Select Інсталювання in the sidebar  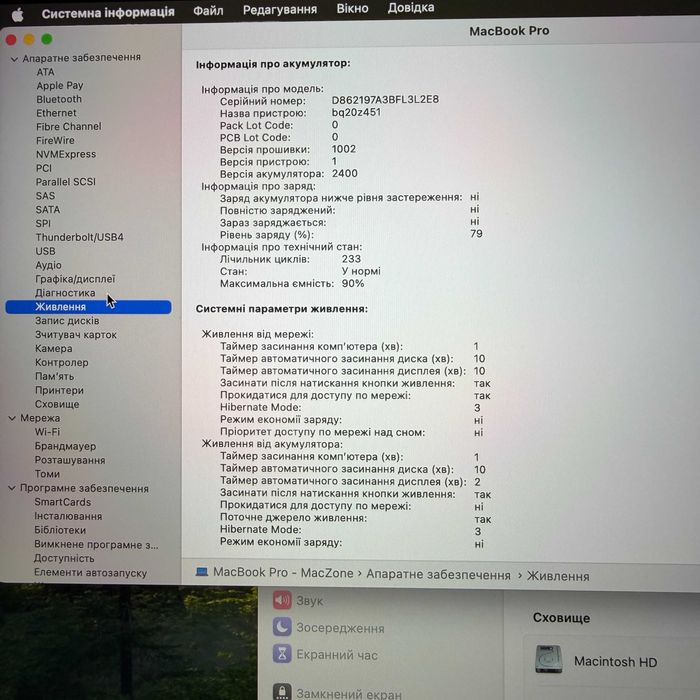[68, 517]
